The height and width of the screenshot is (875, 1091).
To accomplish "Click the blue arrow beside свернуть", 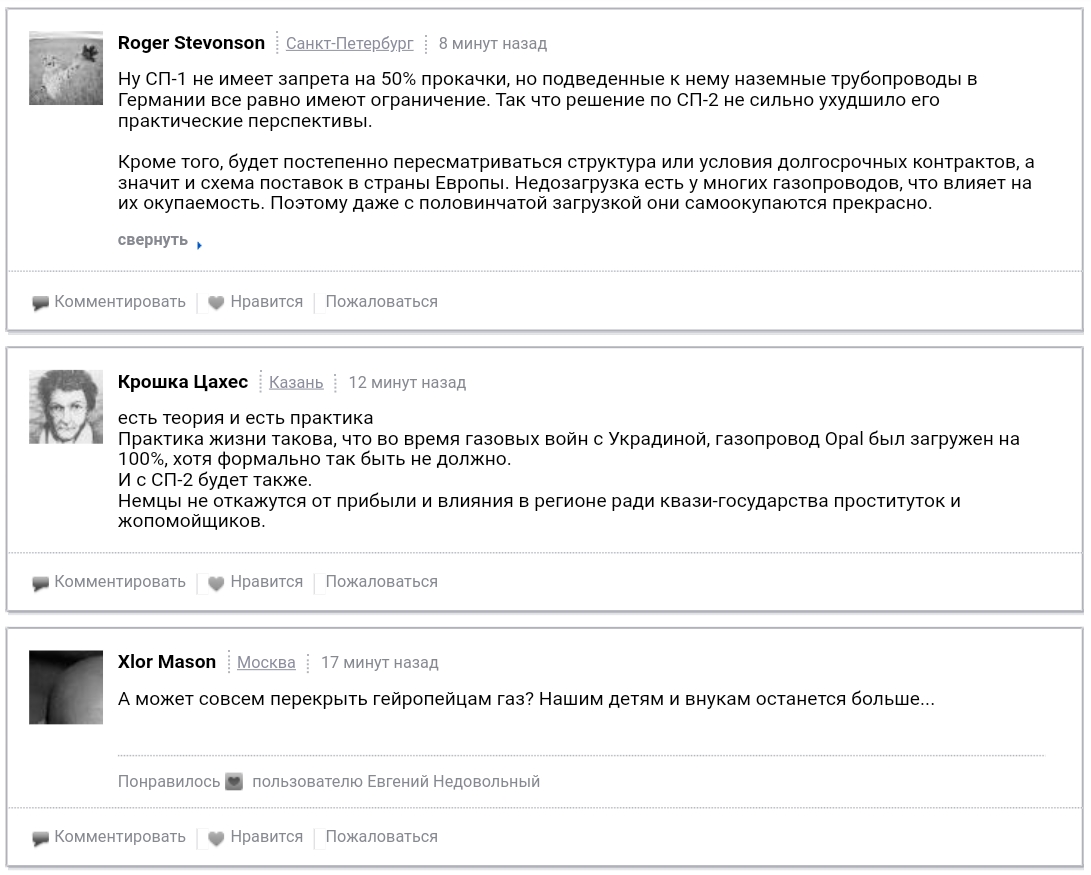I will 199,245.
